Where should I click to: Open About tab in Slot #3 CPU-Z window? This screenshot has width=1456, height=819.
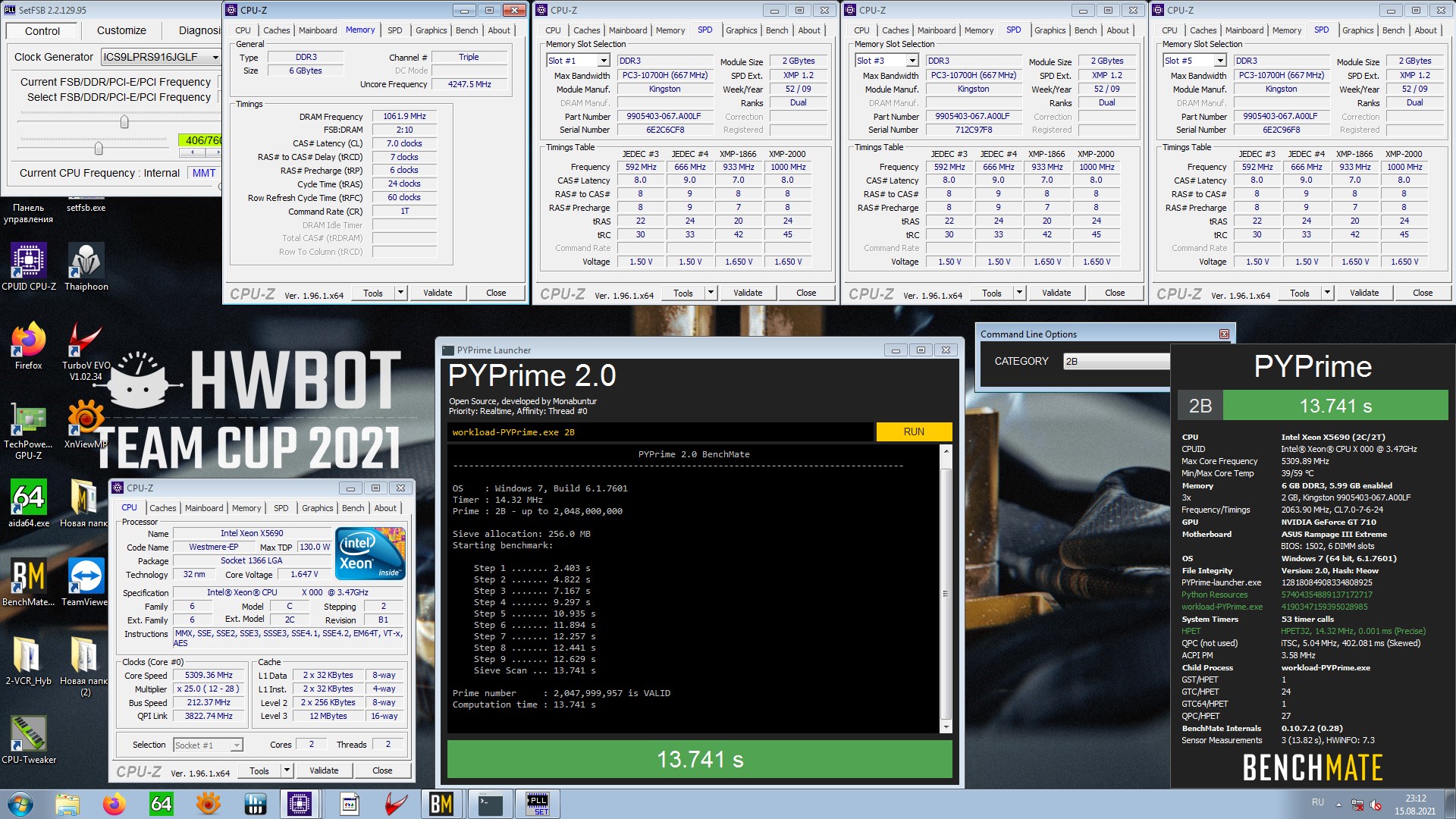(1117, 30)
